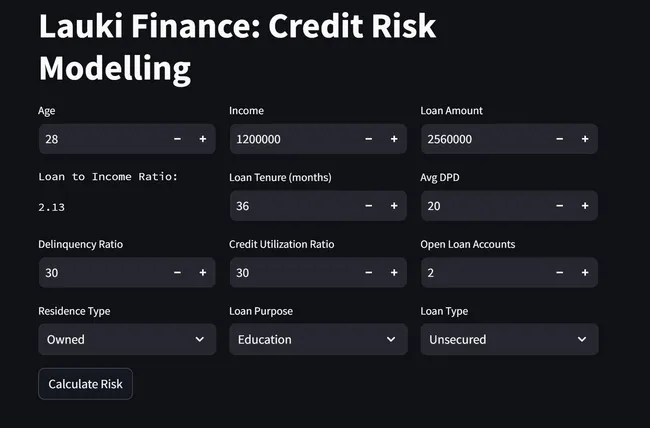Open the Residence Type dropdown
Image resolution: width=650 pixels, height=428 pixels.
126,339
